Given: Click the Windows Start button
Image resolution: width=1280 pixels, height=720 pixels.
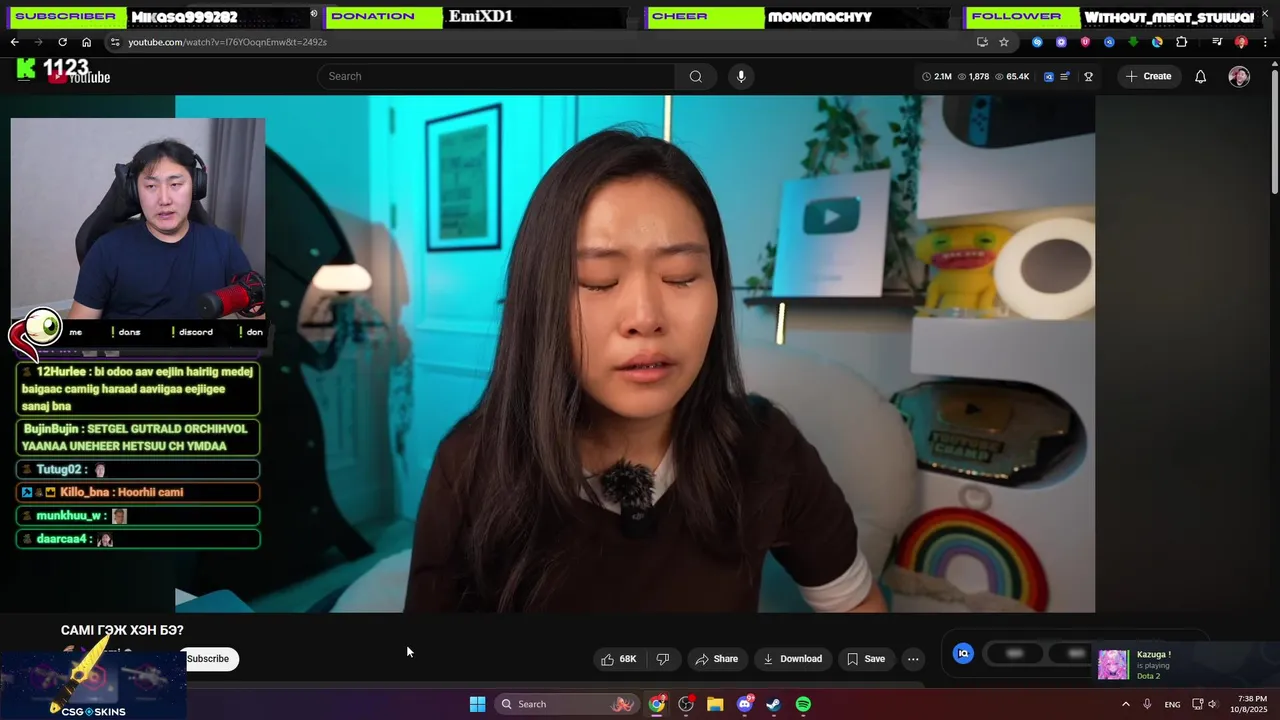Looking at the screenshot, I should [478, 704].
